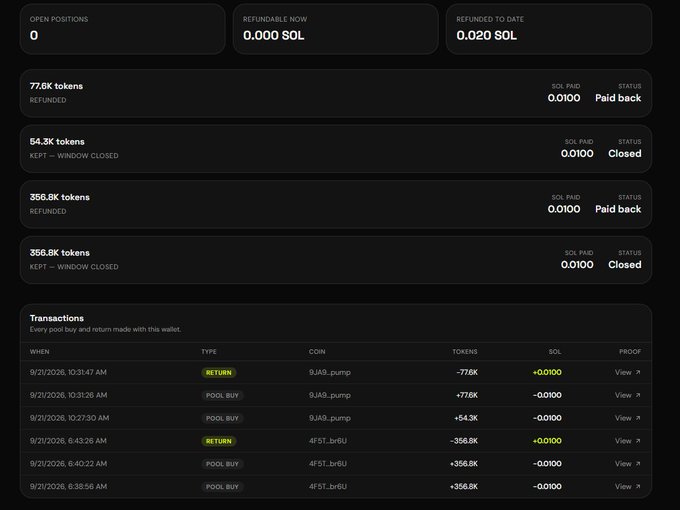Click the COIN column header
This screenshot has height=510, width=680.
pos(317,352)
